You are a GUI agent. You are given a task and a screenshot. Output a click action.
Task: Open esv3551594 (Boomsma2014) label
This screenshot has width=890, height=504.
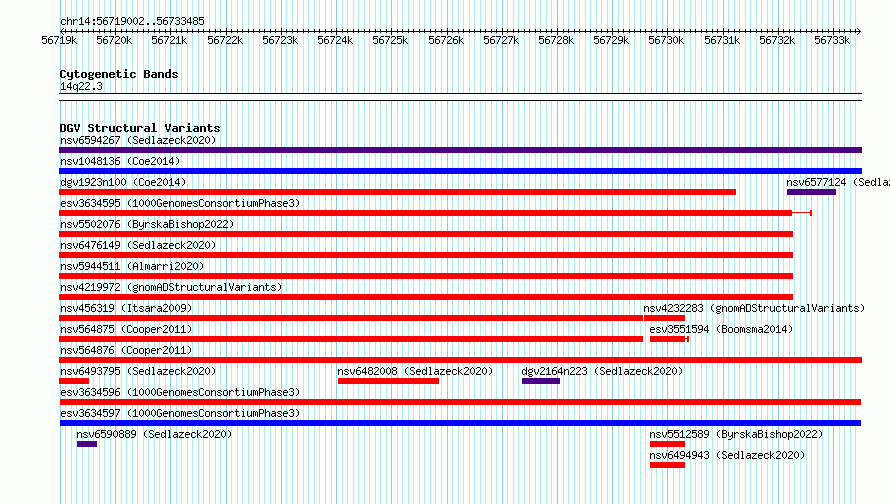721,329
